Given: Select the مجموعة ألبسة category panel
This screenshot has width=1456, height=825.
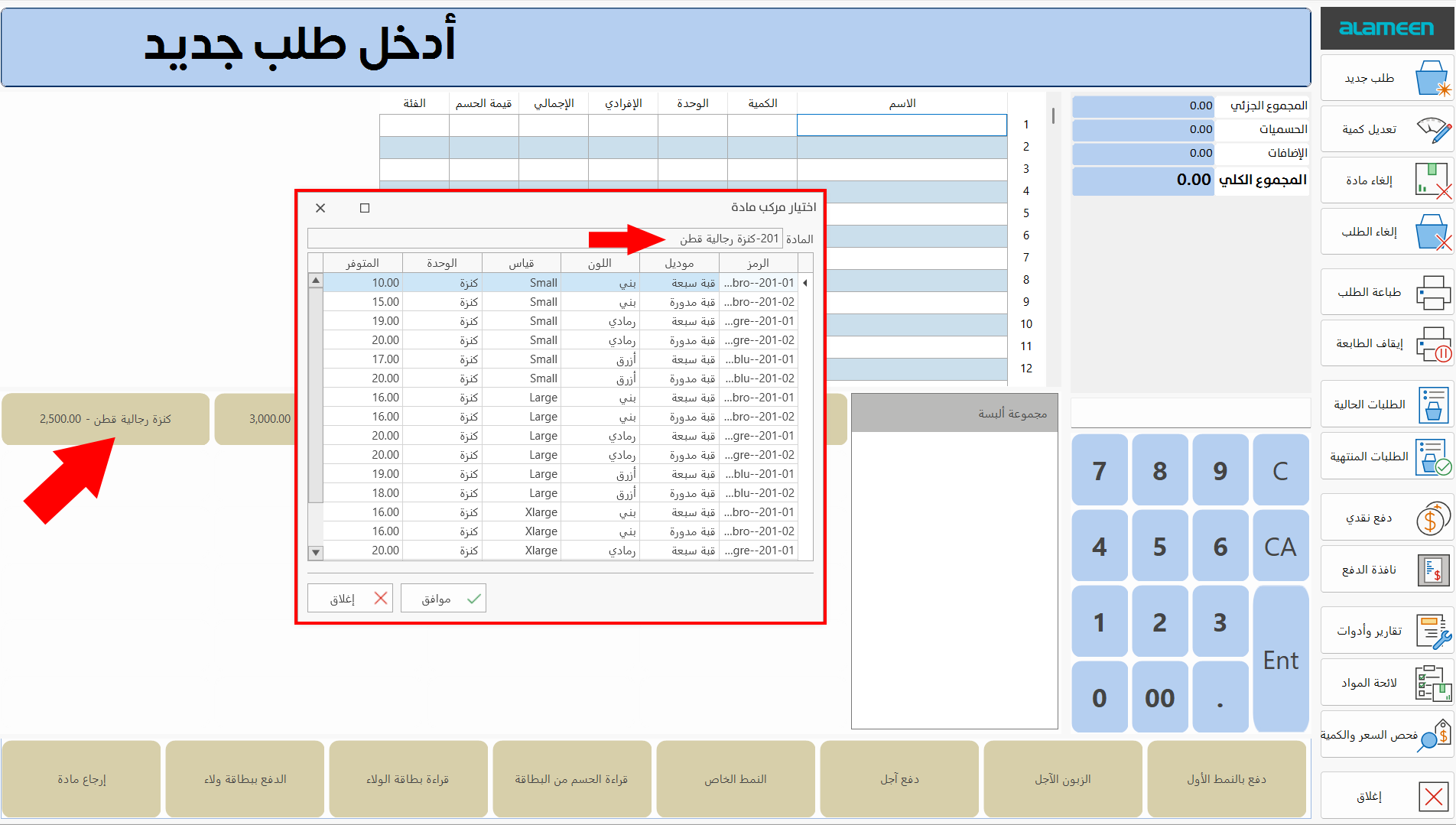Looking at the screenshot, I should point(953,412).
